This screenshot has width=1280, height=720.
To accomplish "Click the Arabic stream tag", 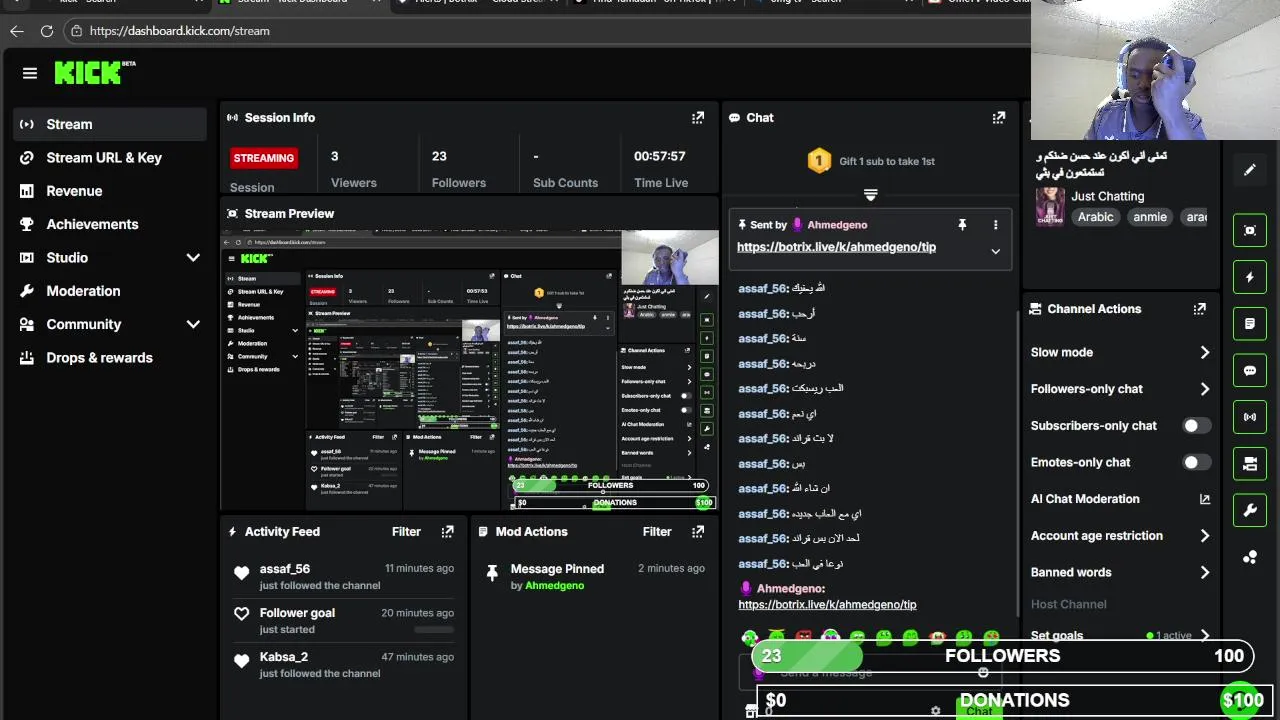I will pos(1095,217).
